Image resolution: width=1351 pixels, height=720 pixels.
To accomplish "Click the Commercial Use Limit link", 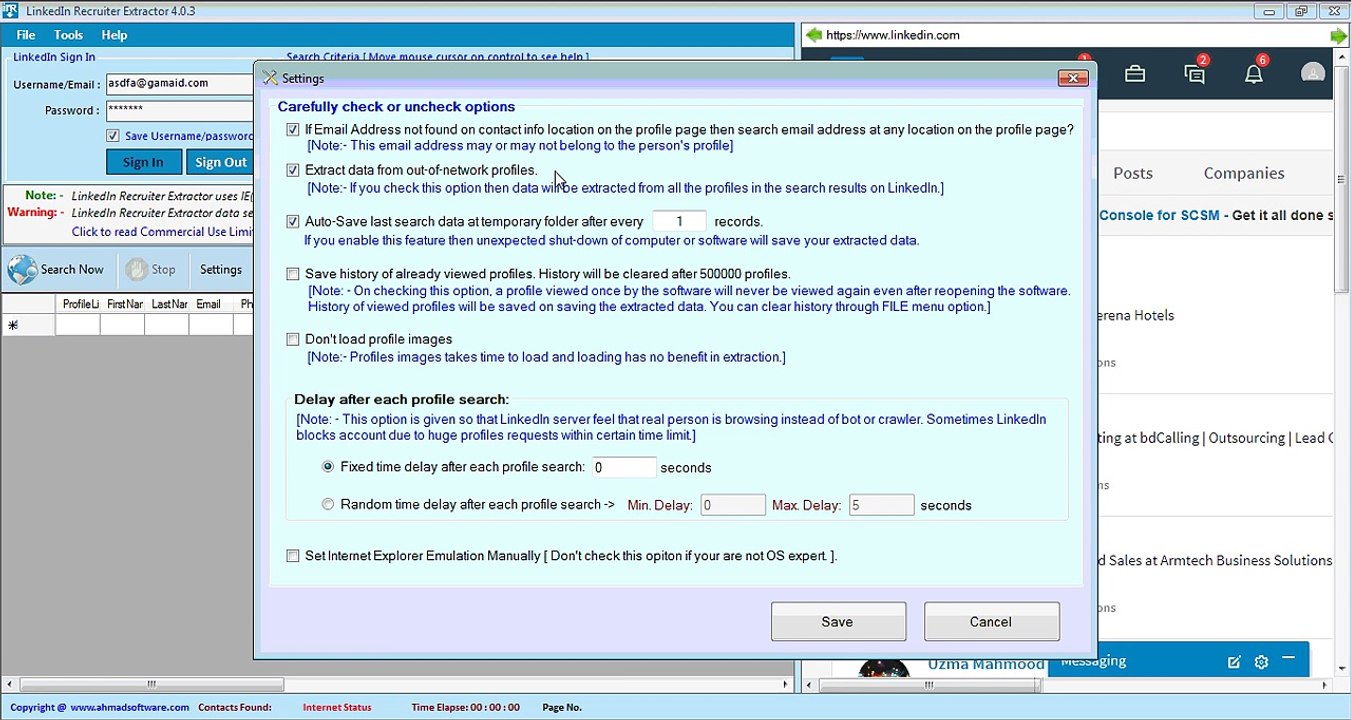I will [162, 232].
